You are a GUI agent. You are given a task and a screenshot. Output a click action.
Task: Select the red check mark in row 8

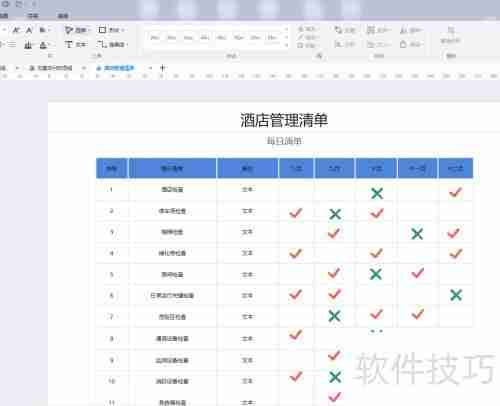point(296,334)
